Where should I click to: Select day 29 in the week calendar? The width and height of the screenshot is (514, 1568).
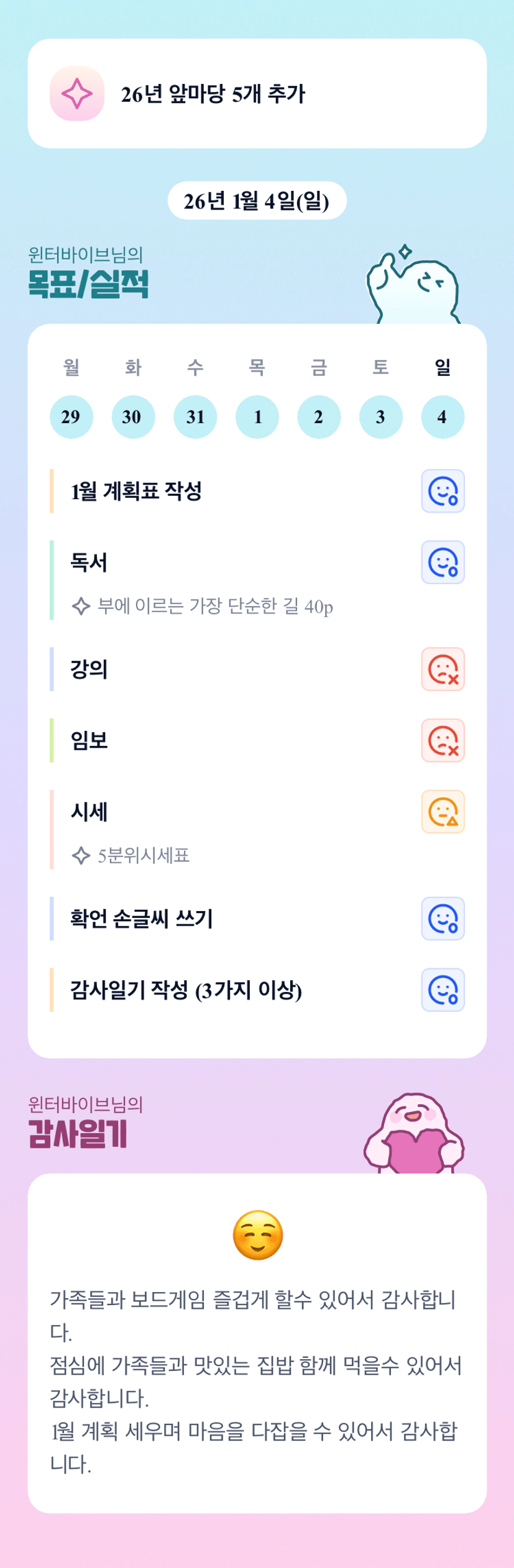point(71,417)
